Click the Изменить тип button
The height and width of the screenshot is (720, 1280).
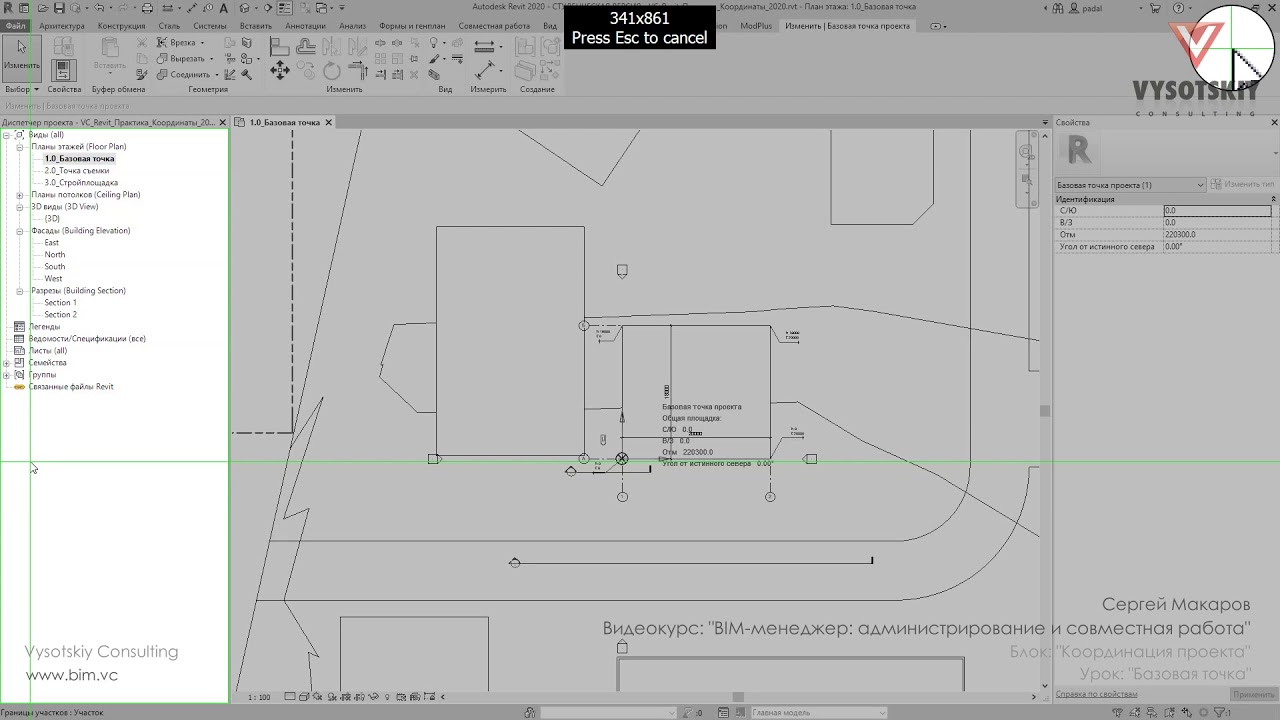(1244, 185)
